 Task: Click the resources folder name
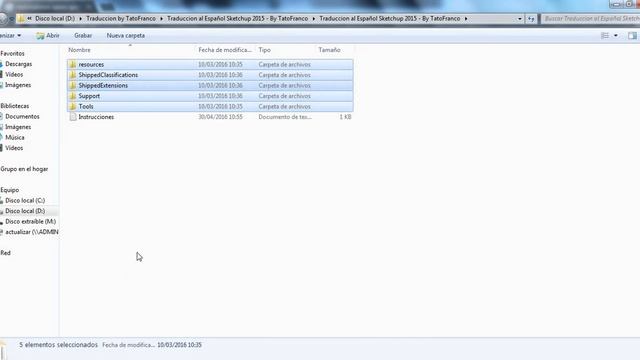coord(91,64)
